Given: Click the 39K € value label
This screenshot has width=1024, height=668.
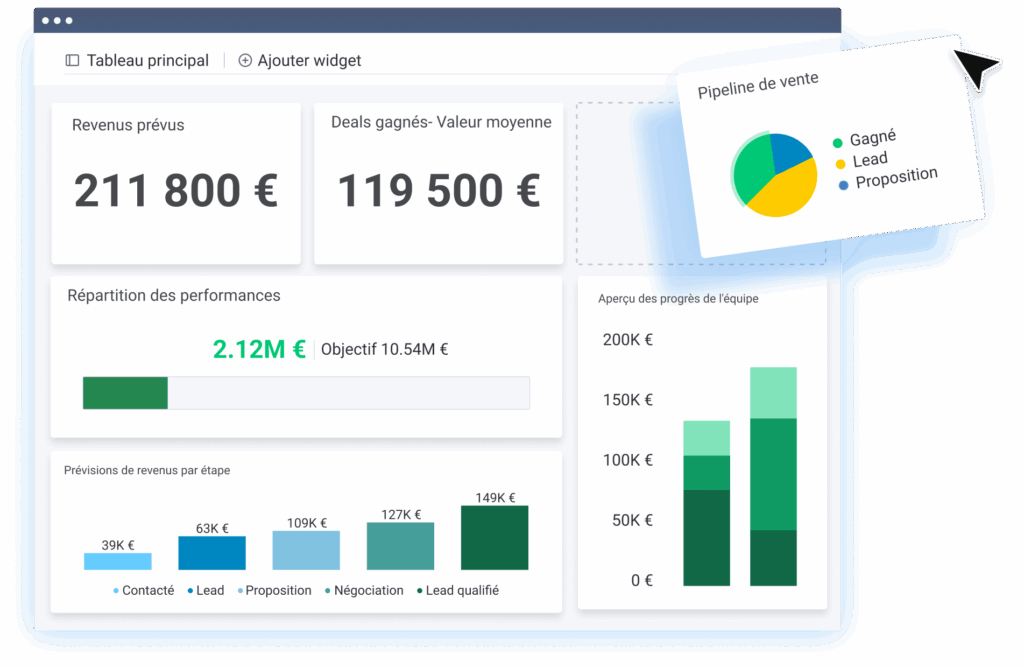Looking at the screenshot, I should point(118,545).
